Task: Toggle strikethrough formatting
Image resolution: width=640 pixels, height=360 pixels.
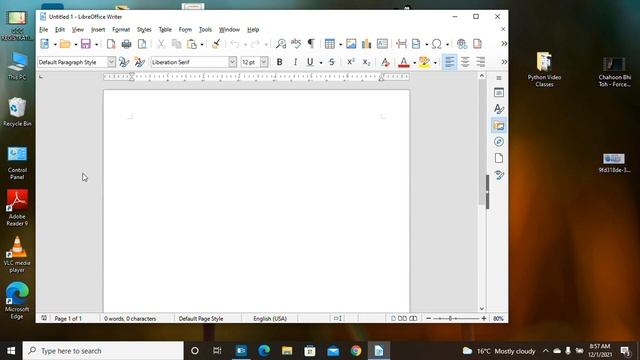Action: (x=332, y=62)
